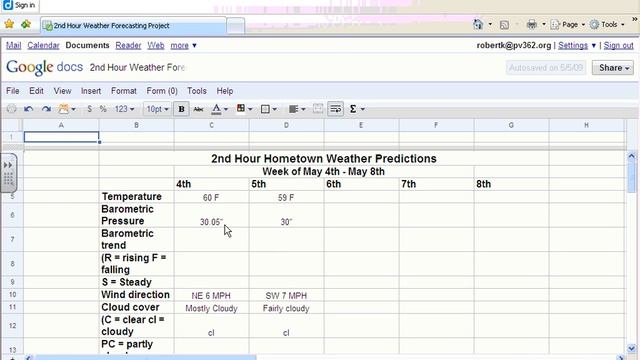Go to Mail link
The image size is (640, 360).
pos(13,45)
